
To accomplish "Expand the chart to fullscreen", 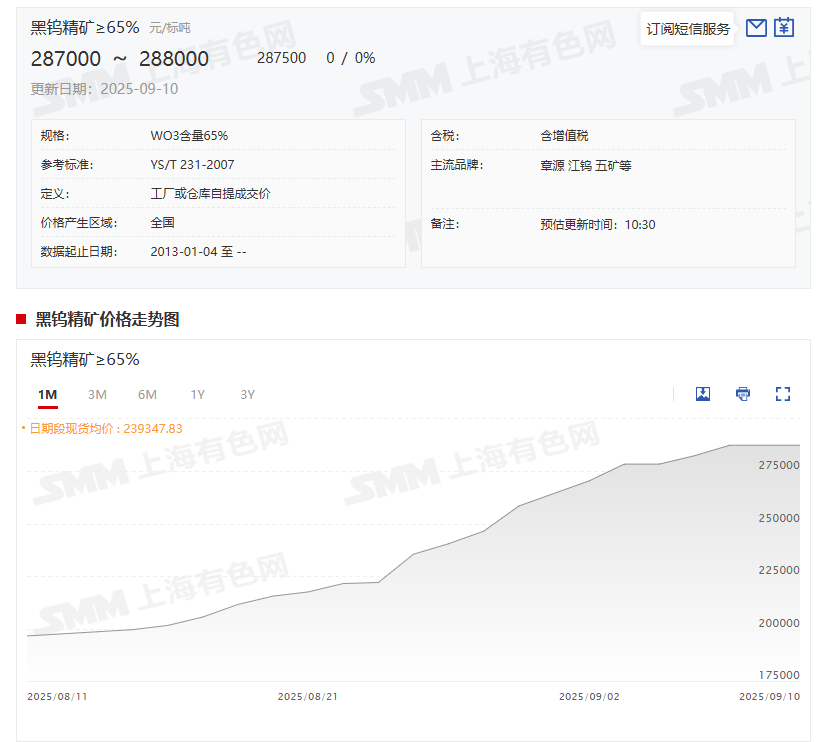I will pyautogui.click(x=783, y=394).
